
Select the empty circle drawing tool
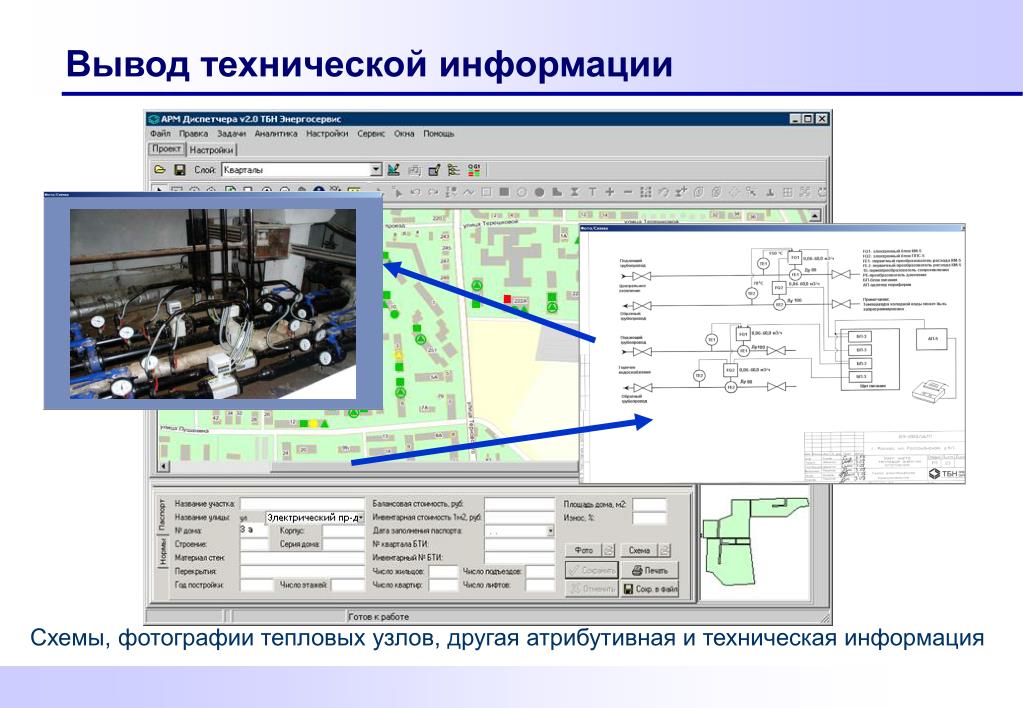(x=521, y=192)
